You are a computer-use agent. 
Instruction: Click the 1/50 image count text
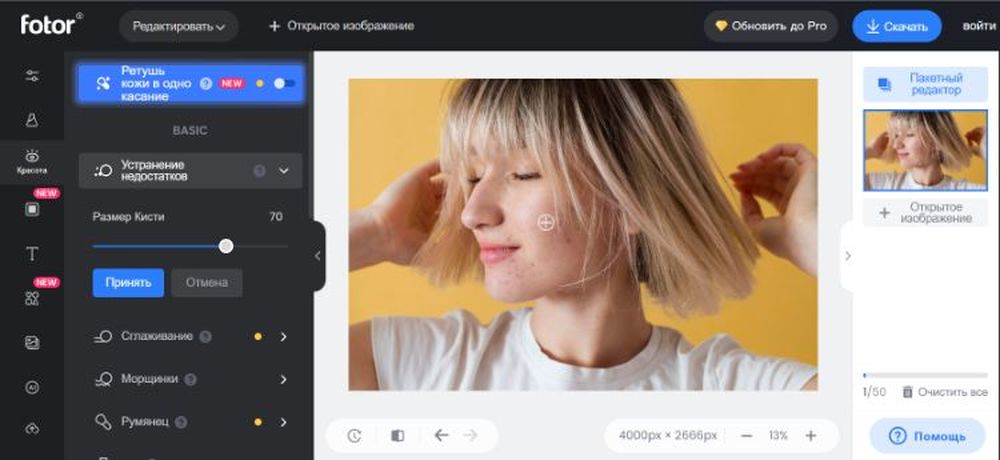(874, 392)
